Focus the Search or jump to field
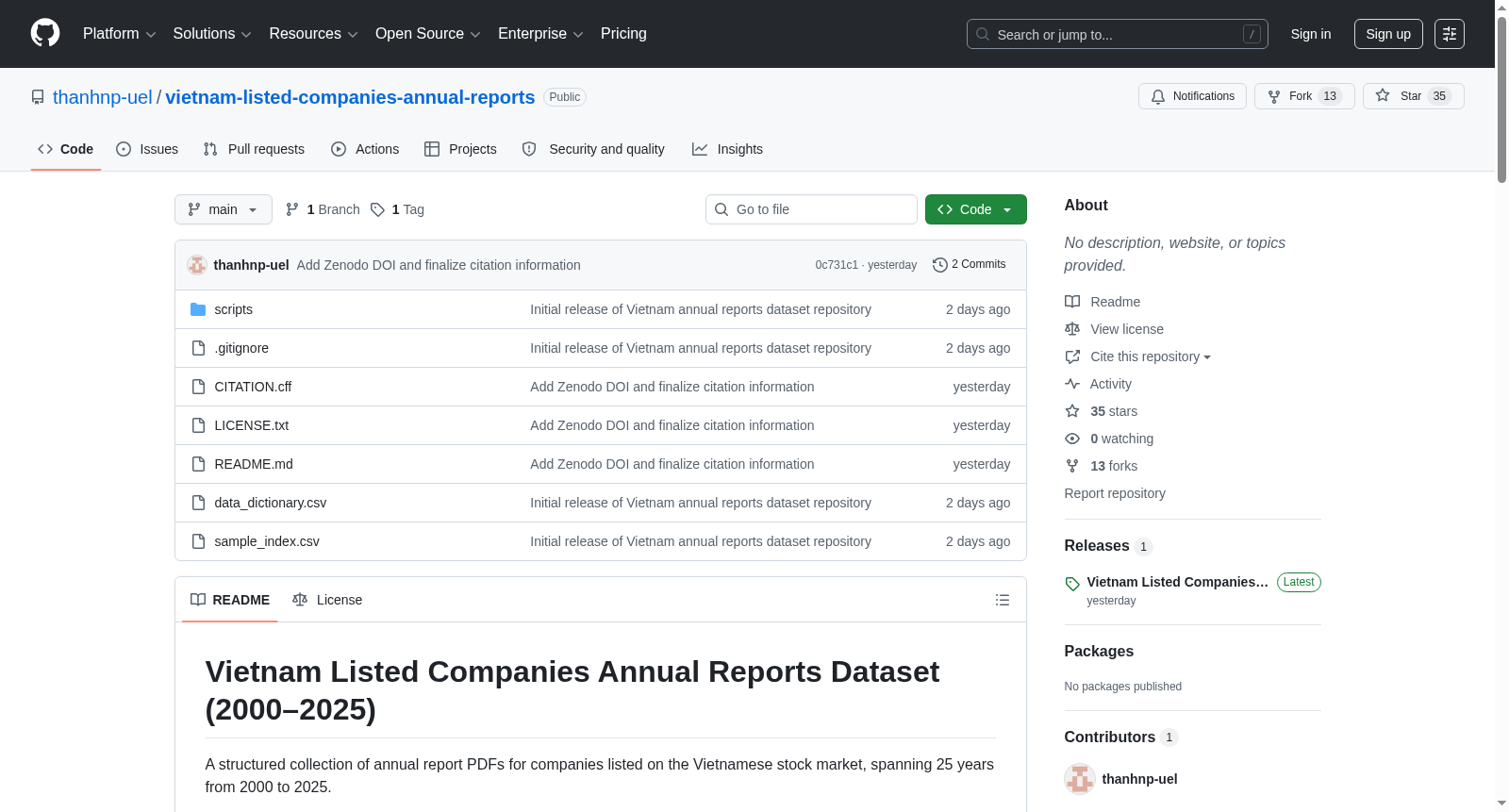This screenshot has height=812, width=1509. (x=1117, y=34)
